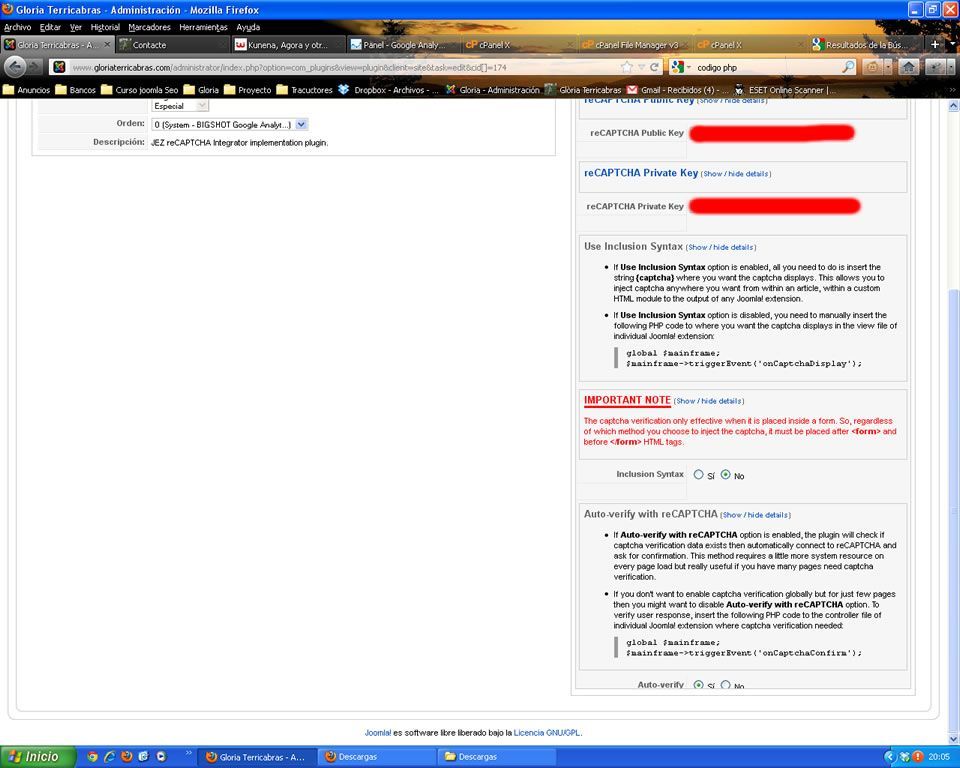The image size is (960, 768).
Task: Switch to Resultados de la Búsqueda tab
Action: tap(864, 45)
